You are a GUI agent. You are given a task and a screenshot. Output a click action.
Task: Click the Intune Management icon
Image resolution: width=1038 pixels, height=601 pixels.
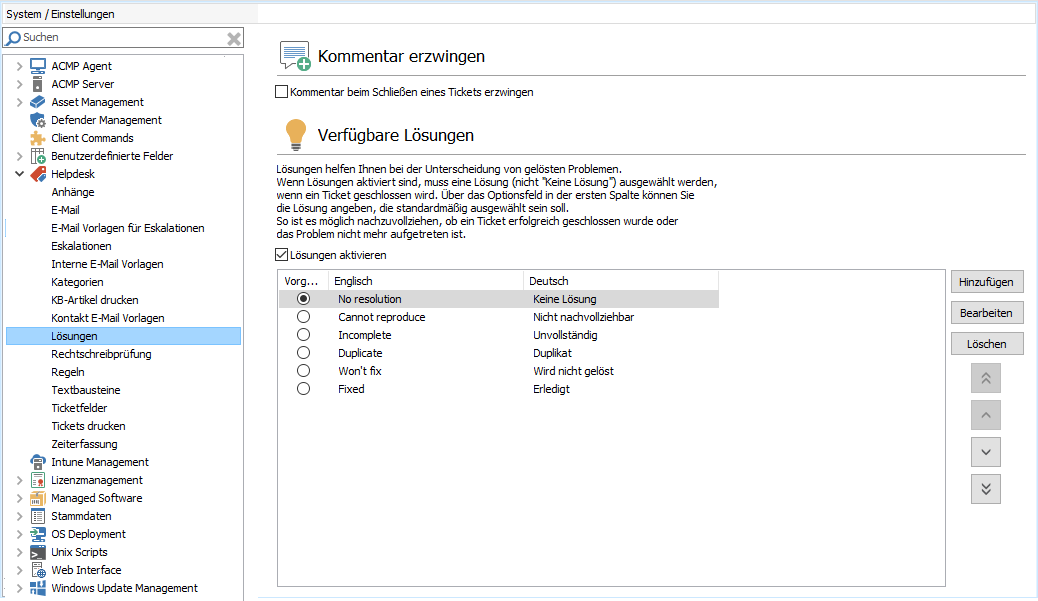(x=37, y=461)
